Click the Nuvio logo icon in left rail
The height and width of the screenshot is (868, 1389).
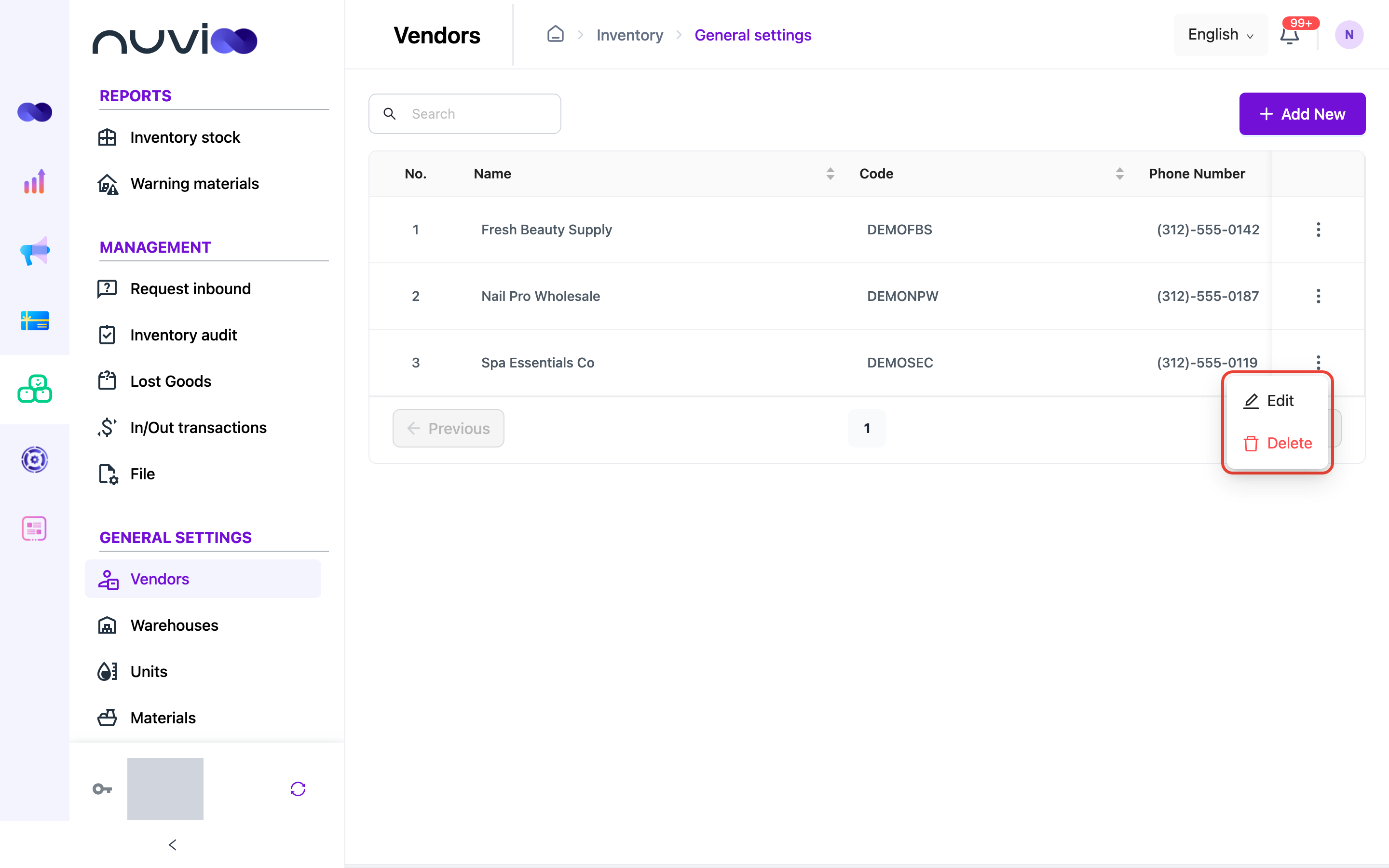point(34,112)
